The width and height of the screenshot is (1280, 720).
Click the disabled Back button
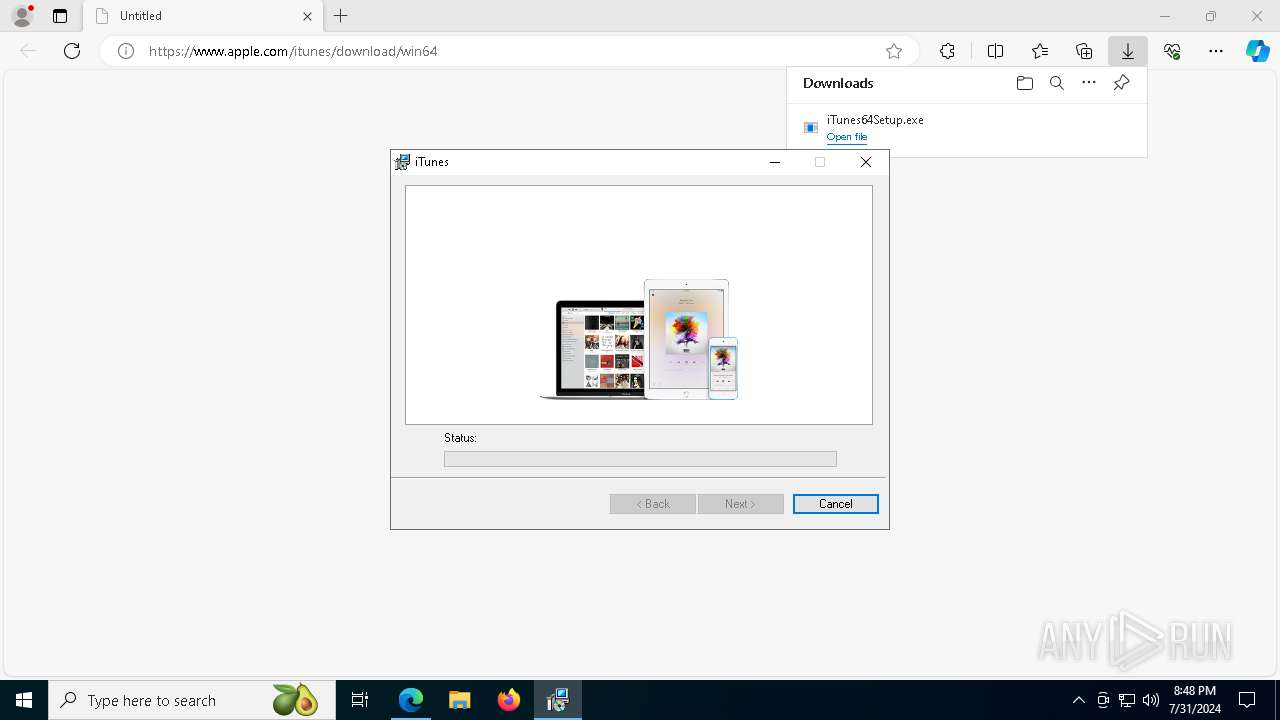pyautogui.click(x=653, y=504)
